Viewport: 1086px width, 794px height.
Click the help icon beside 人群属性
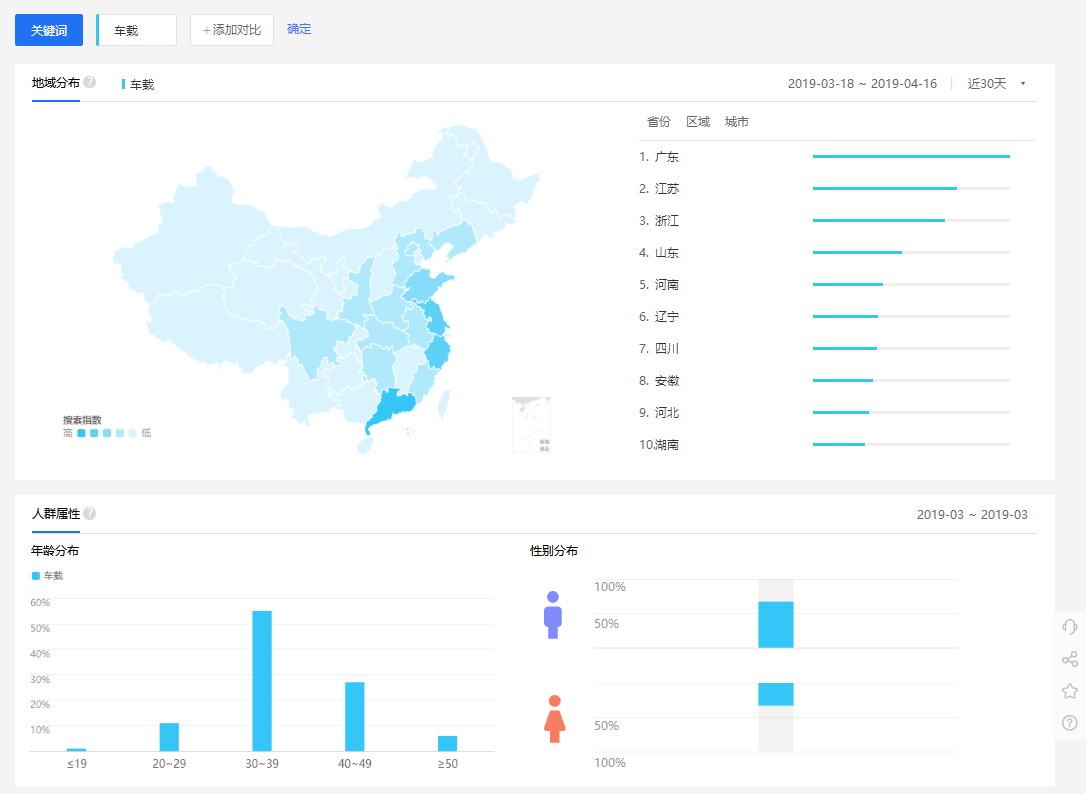point(90,513)
